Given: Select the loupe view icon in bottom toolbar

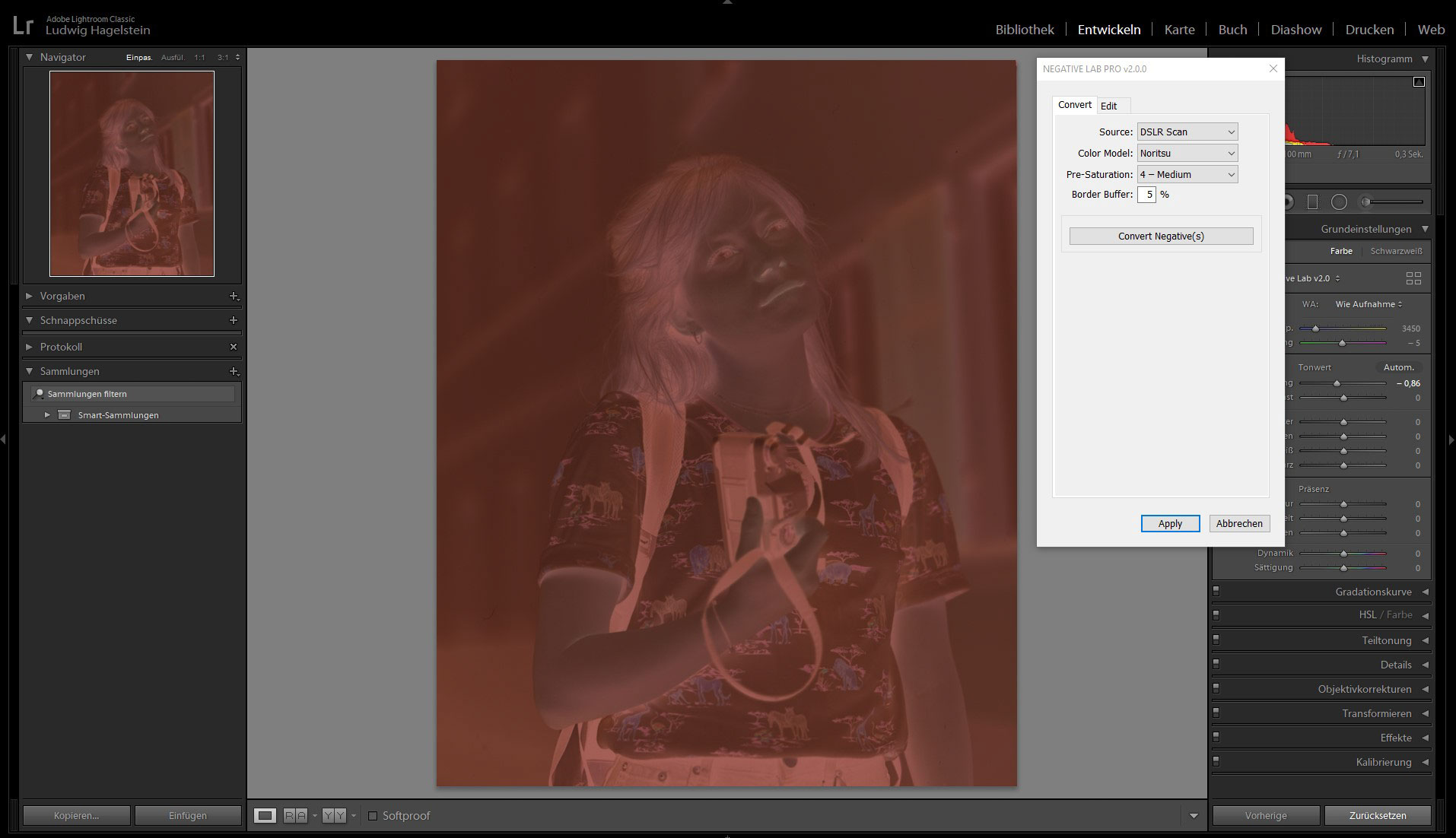Looking at the screenshot, I should pyautogui.click(x=265, y=815).
